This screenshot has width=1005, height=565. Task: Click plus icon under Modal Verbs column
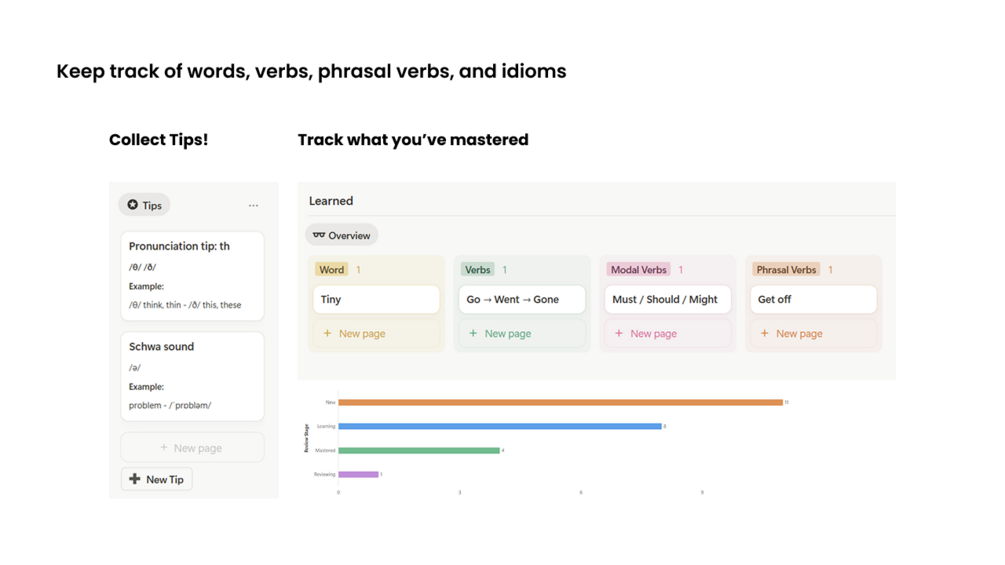click(x=619, y=333)
